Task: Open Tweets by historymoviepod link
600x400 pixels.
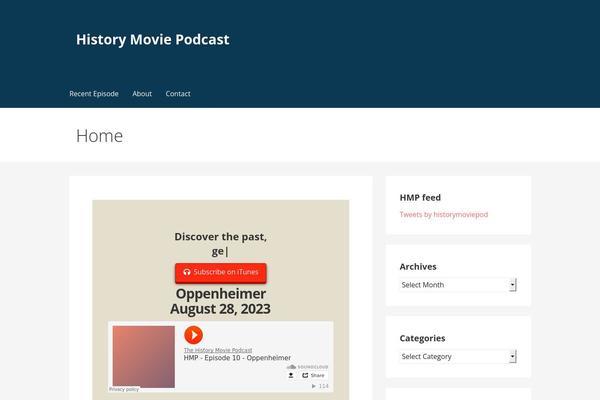Action: coord(444,214)
